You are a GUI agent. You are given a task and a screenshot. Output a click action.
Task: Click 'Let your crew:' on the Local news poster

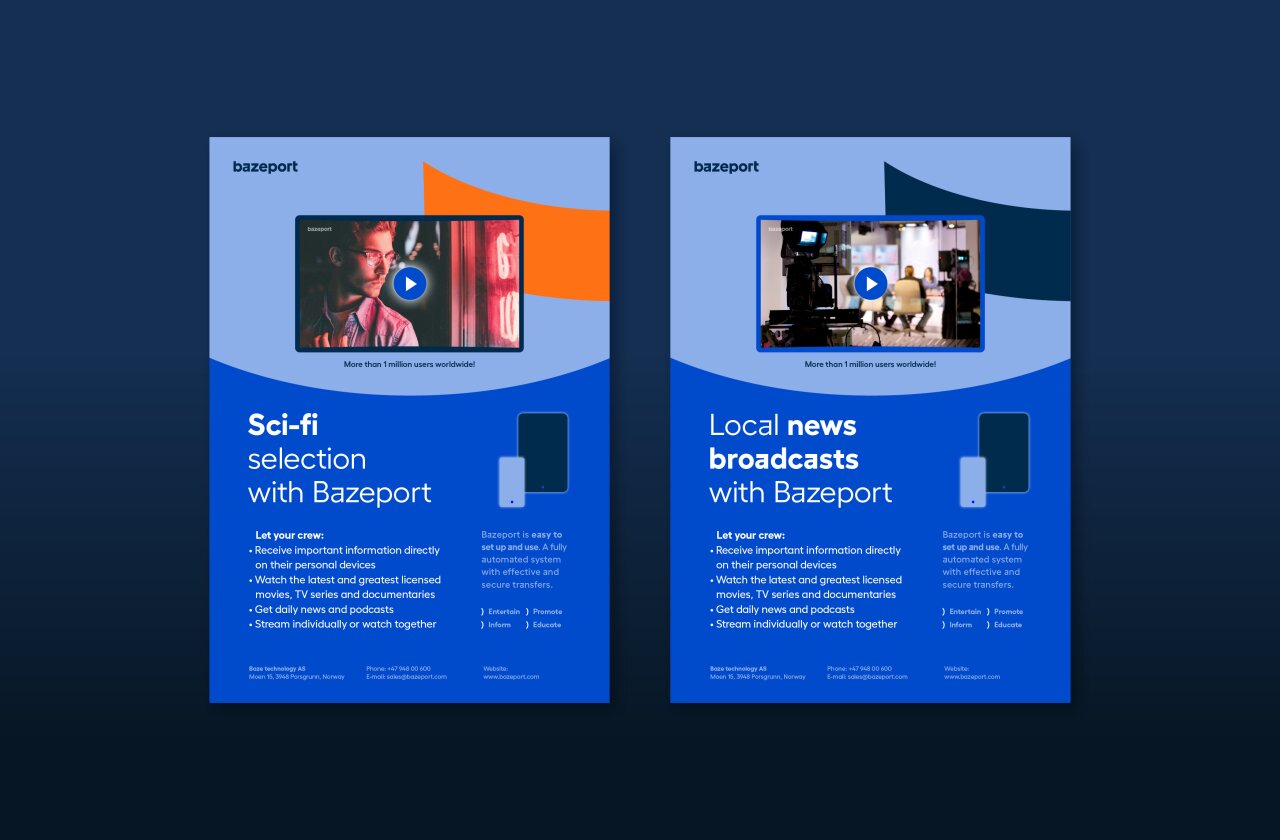click(x=750, y=536)
